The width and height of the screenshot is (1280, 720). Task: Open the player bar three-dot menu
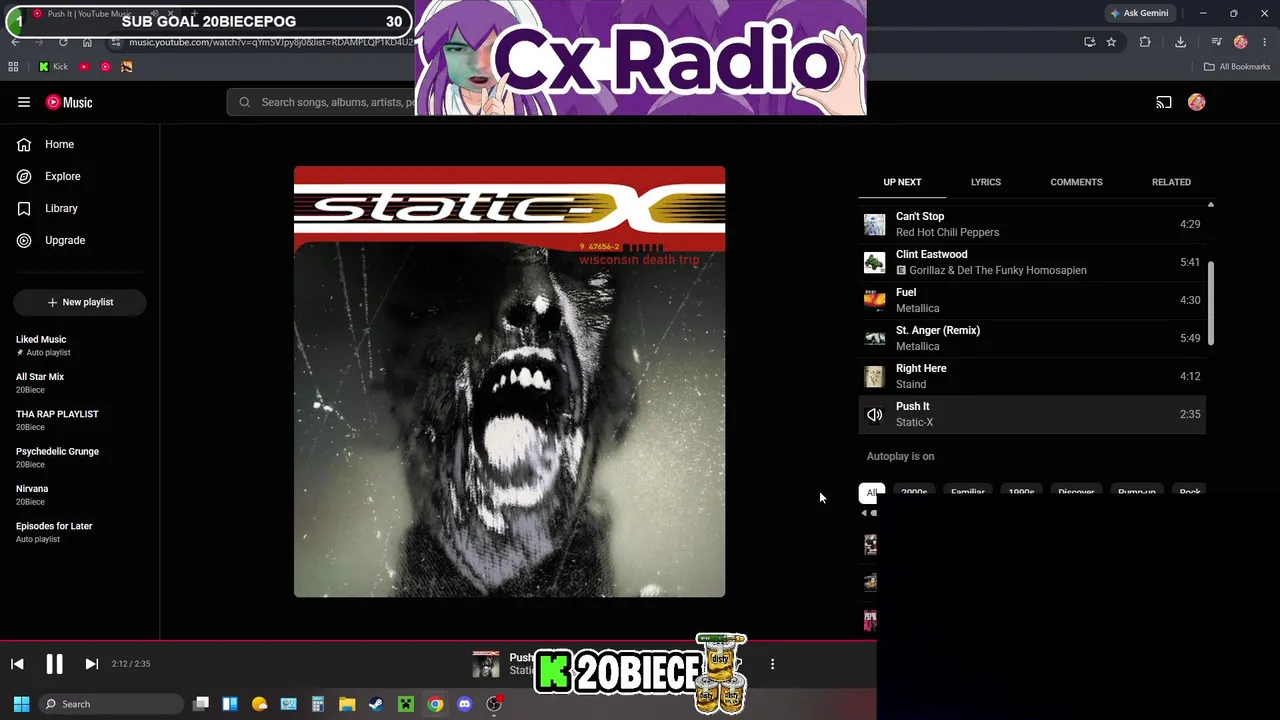[772, 664]
